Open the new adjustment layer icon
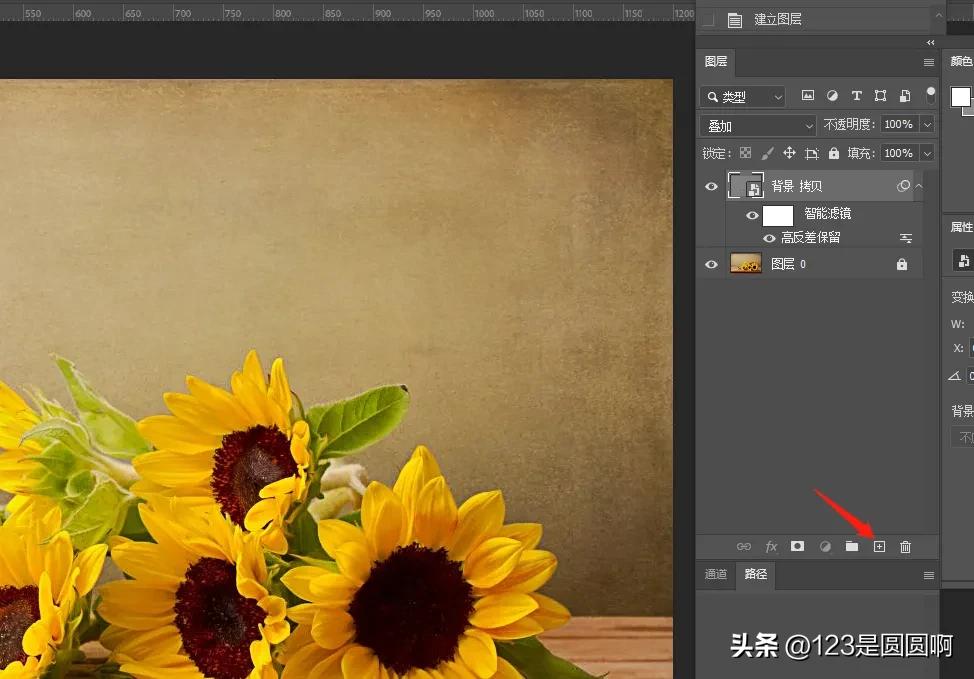Image resolution: width=974 pixels, height=679 pixels. [x=825, y=547]
